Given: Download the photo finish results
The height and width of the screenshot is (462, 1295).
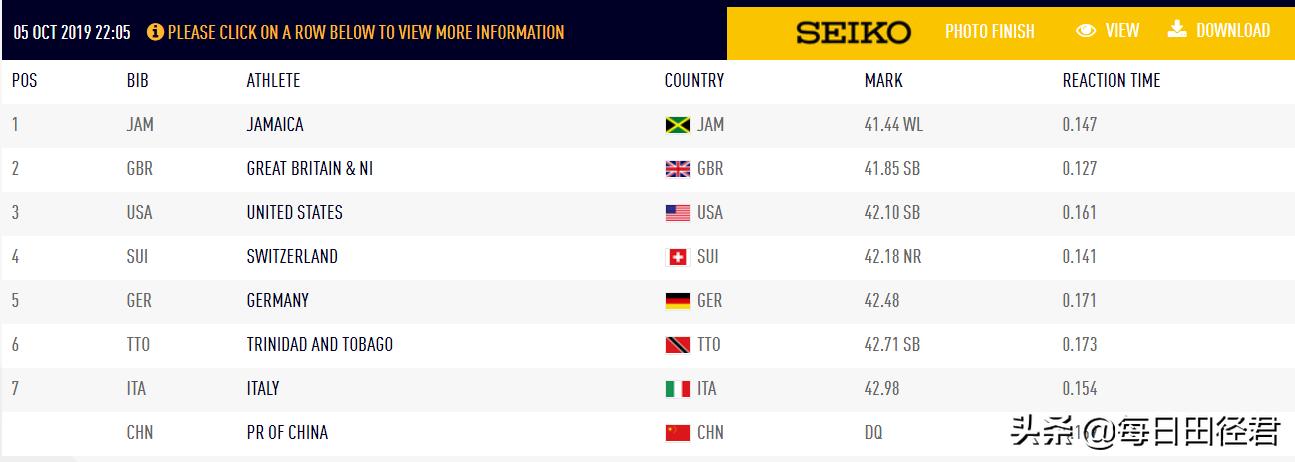Looking at the screenshot, I should coord(1218,30).
